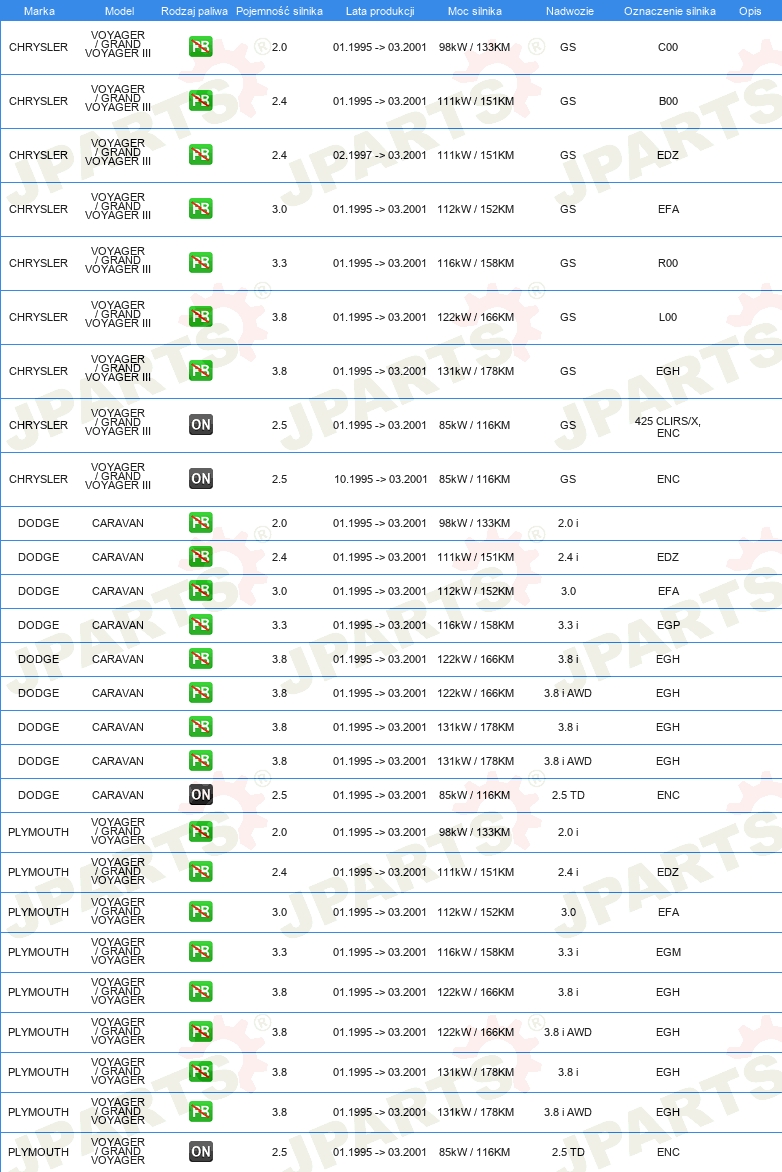Click the diesel ON icon in 10.1995 Chrysler row

click(200, 478)
